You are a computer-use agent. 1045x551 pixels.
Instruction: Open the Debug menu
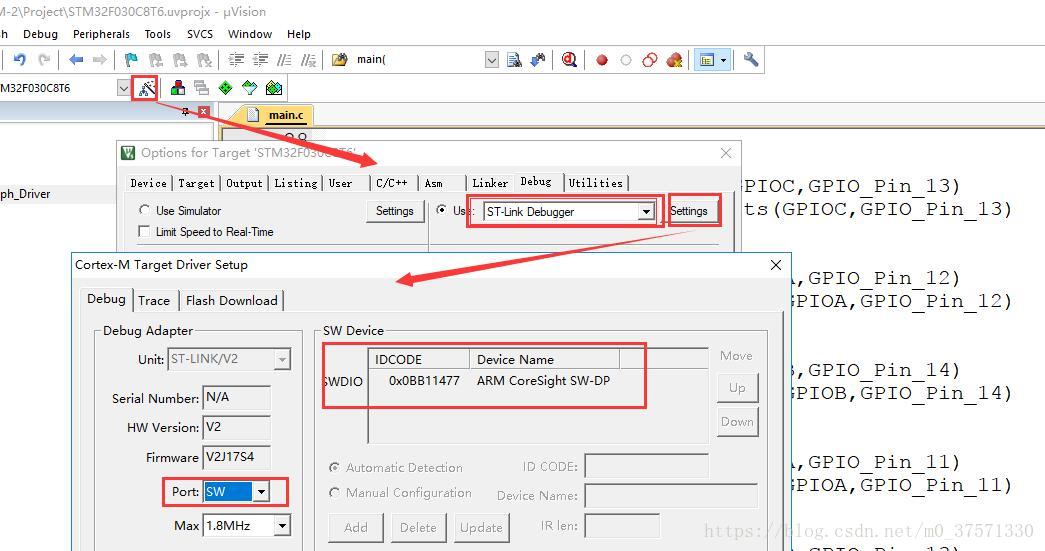41,34
